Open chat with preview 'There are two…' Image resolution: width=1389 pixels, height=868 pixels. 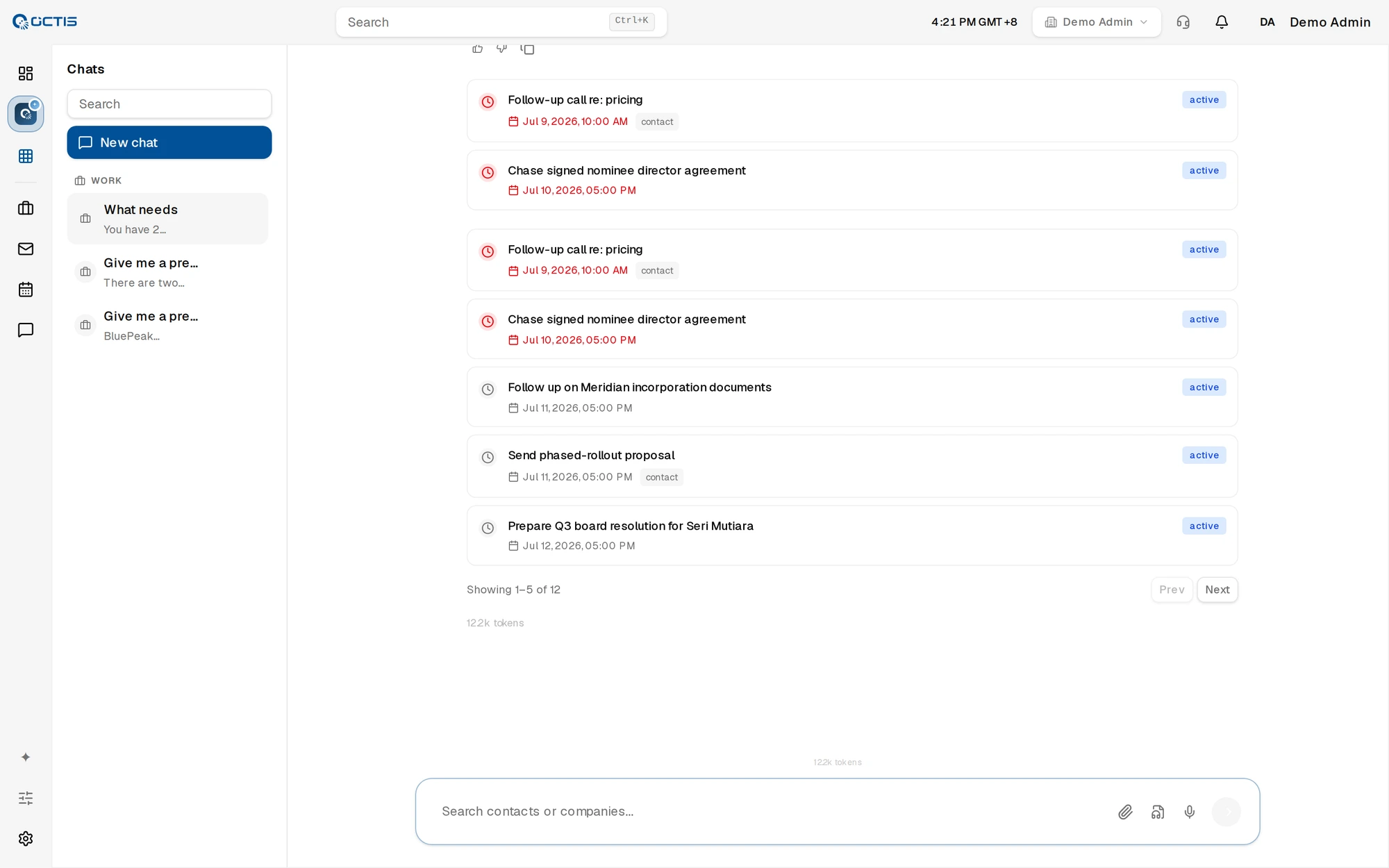tap(167, 272)
